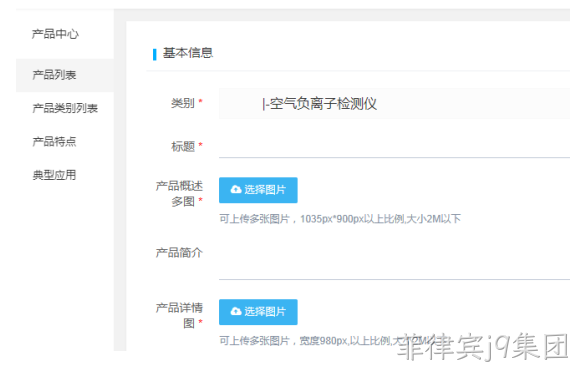The image size is (581, 371).
Task: Click the 产品简介 field label
Action: 179,253
